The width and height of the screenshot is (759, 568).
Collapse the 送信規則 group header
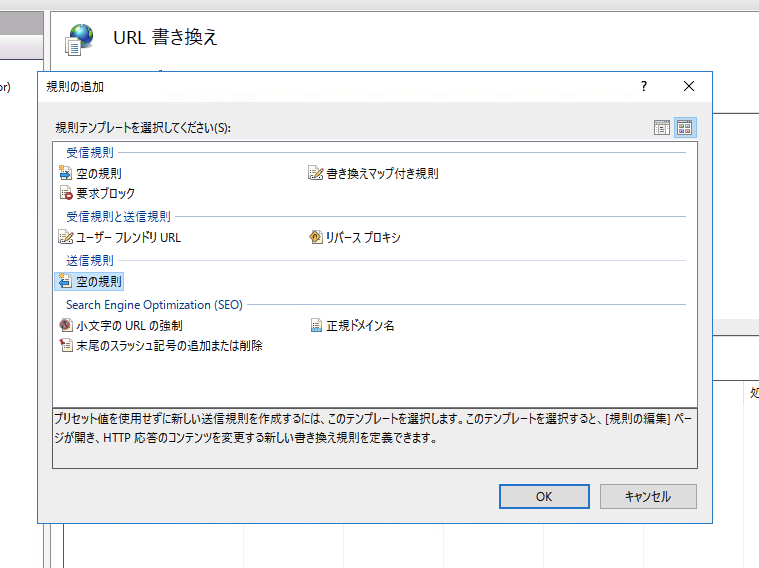click(x=90, y=261)
